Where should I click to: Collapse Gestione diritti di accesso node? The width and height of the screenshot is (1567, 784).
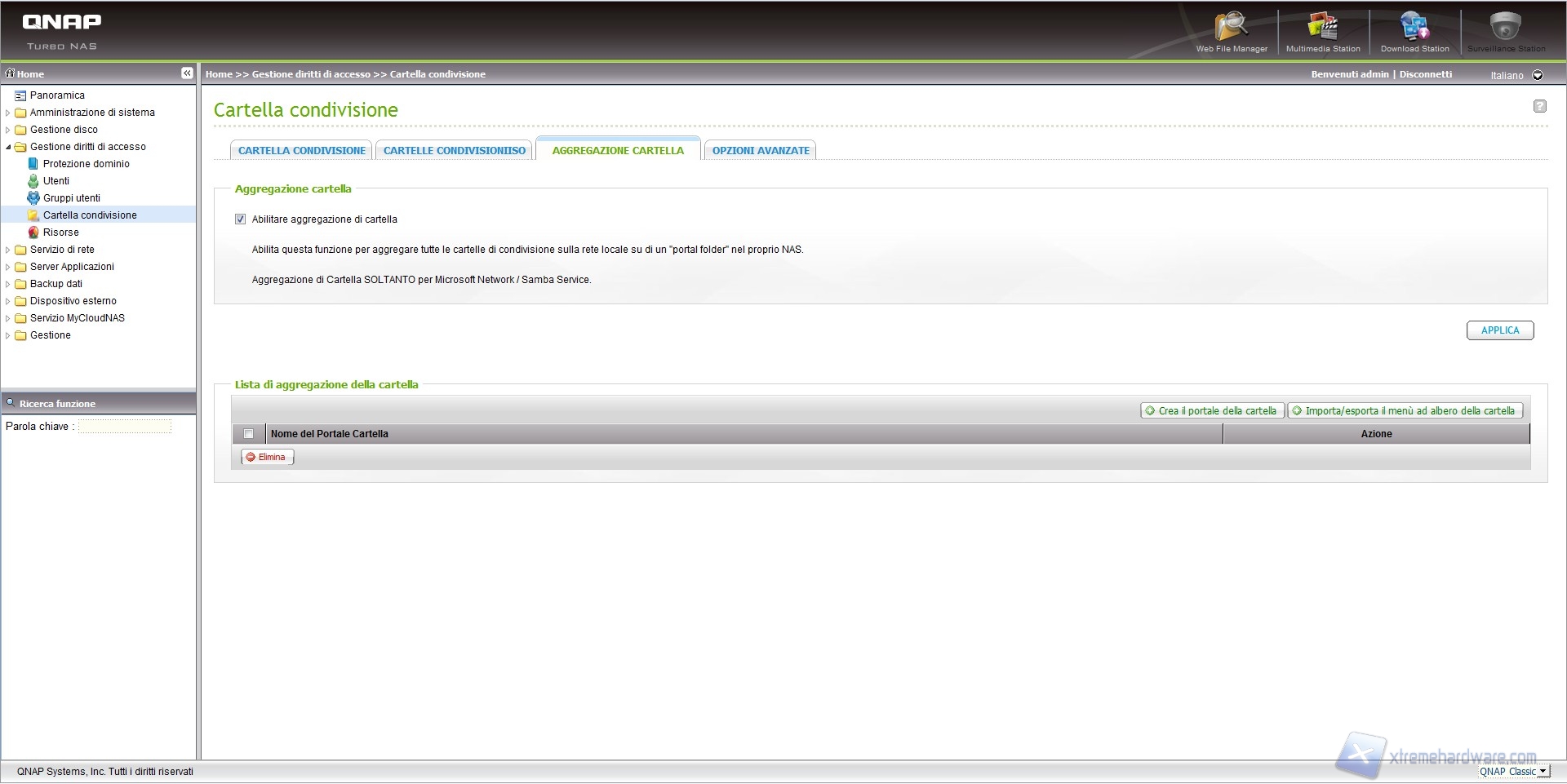tap(8, 147)
